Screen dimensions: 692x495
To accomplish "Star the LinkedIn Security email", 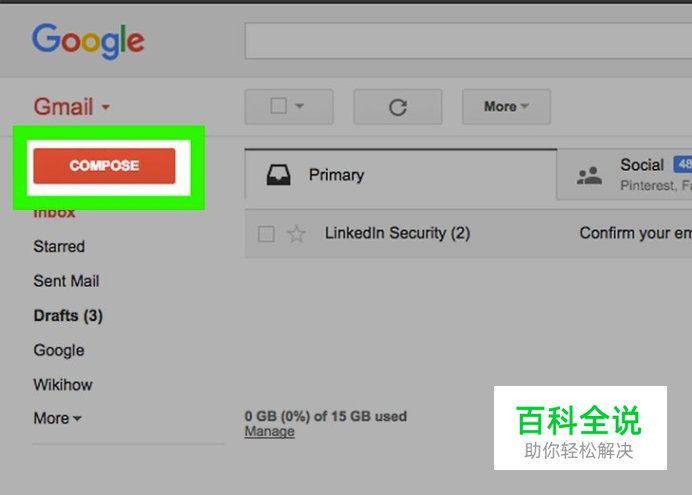I will pyautogui.click(x=296, y=234).
